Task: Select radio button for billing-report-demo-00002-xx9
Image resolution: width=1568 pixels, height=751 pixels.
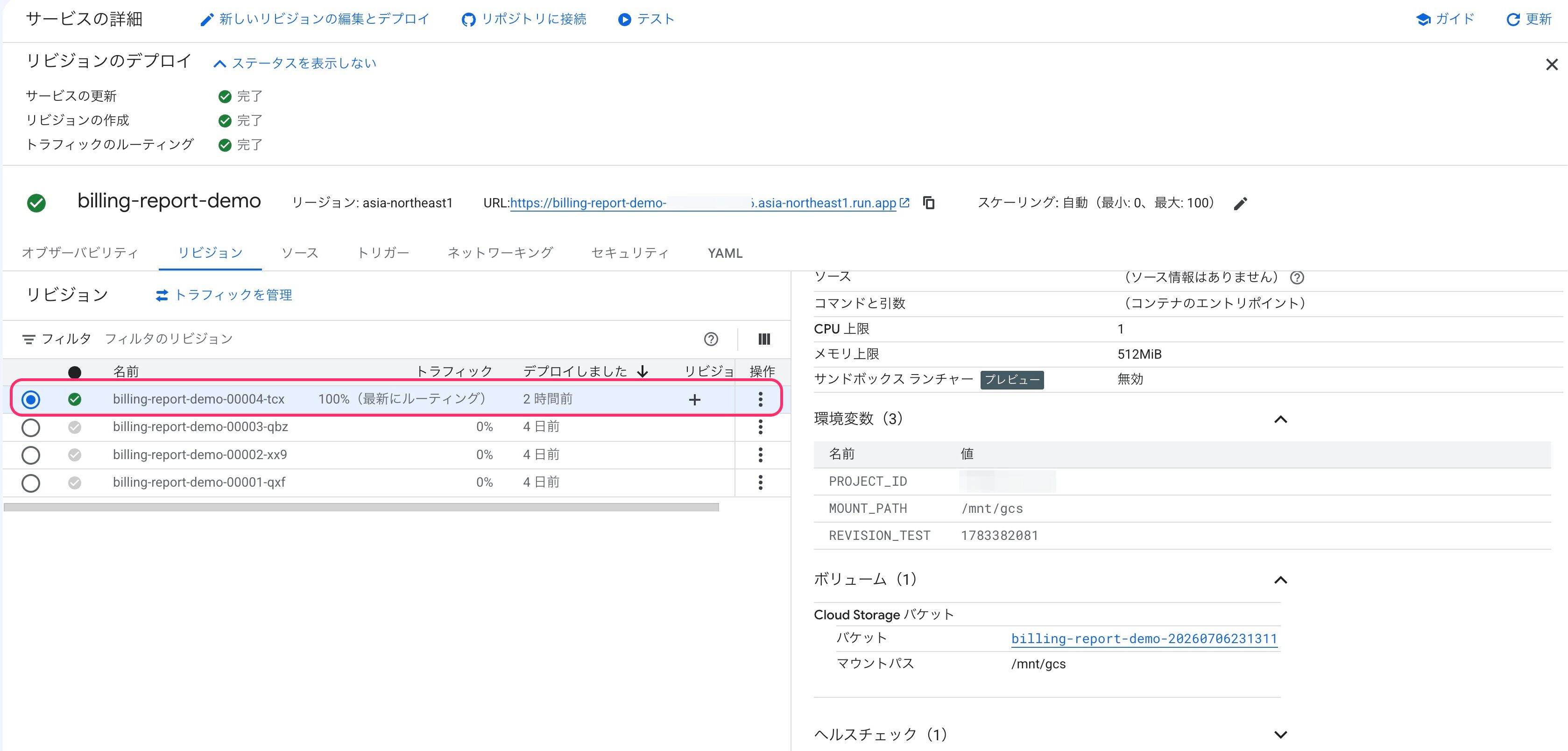Action: pos(30,454)
